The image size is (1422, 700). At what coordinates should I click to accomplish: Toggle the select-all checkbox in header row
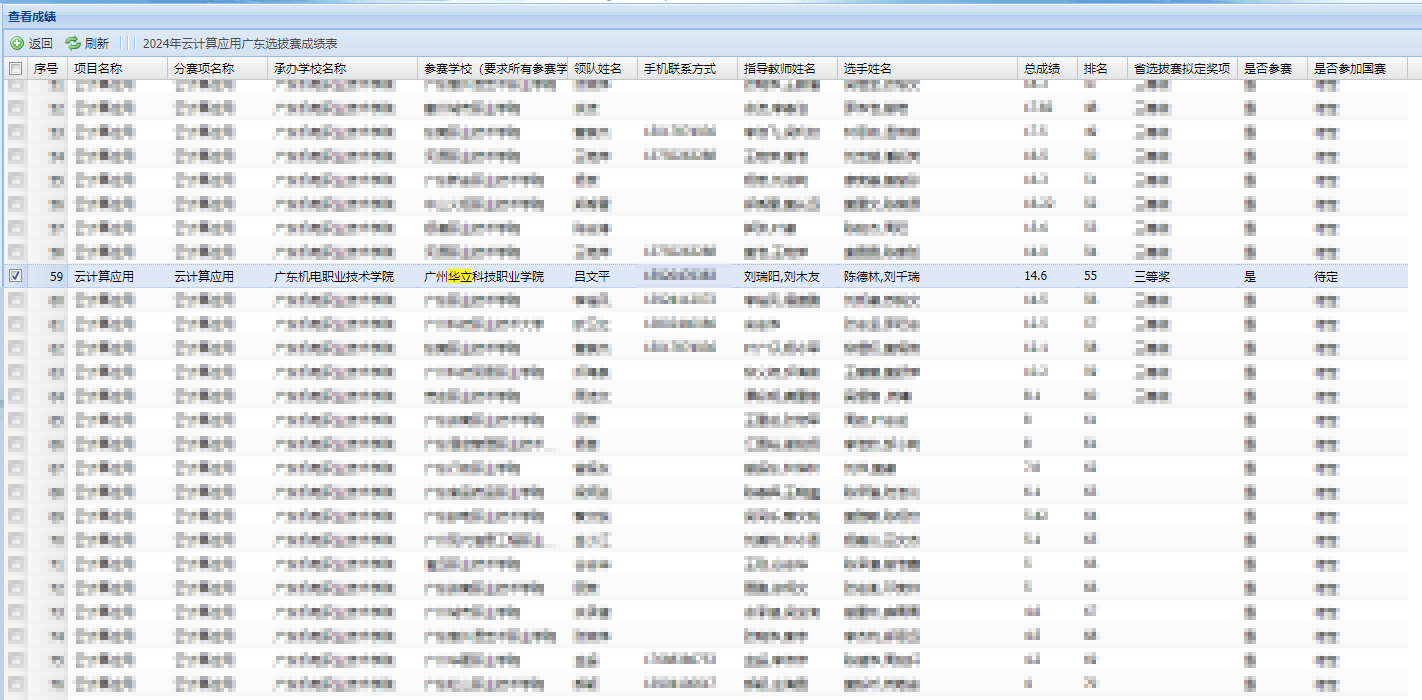coord(15,69)
